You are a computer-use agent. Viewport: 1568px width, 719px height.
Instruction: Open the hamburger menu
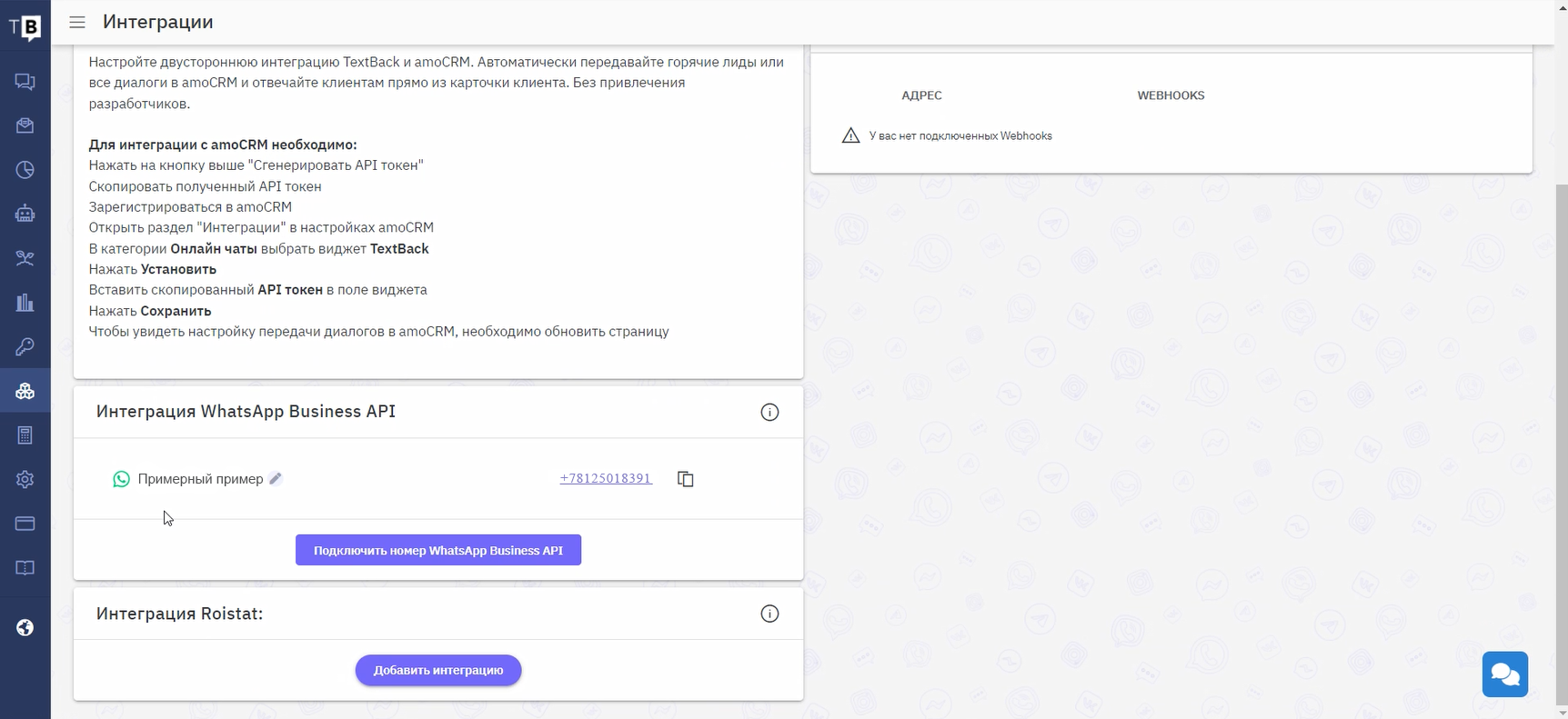77,22
